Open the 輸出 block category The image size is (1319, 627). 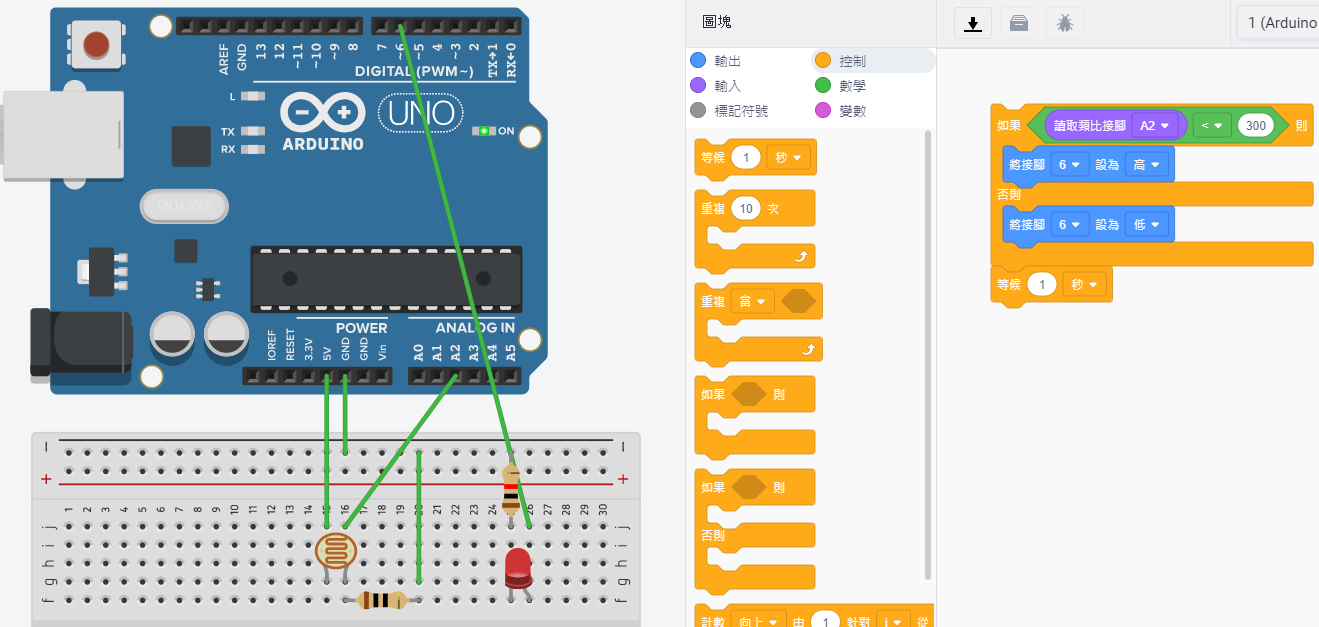click(727, 61)
